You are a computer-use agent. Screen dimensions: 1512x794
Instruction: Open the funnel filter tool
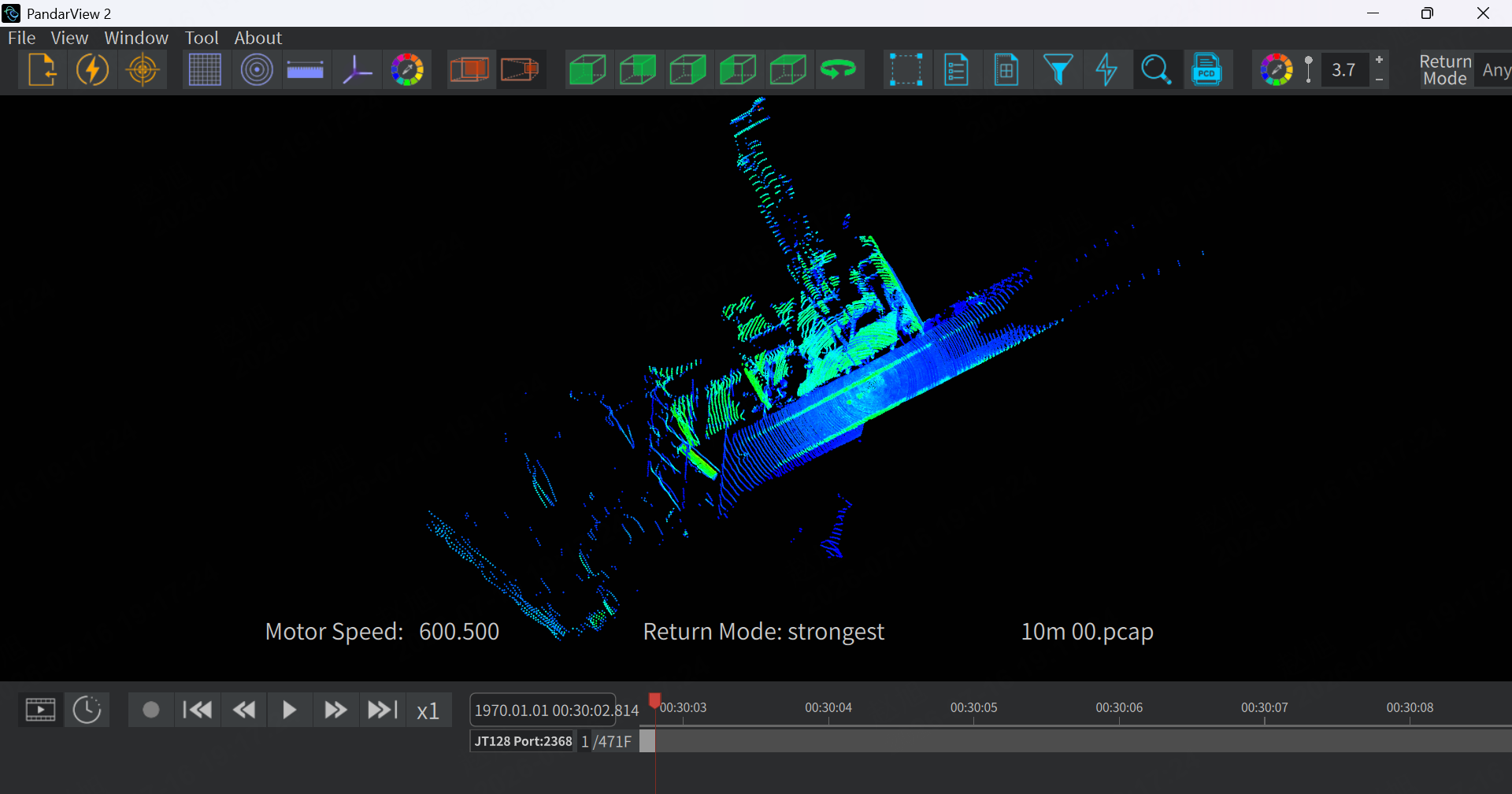1058,70
